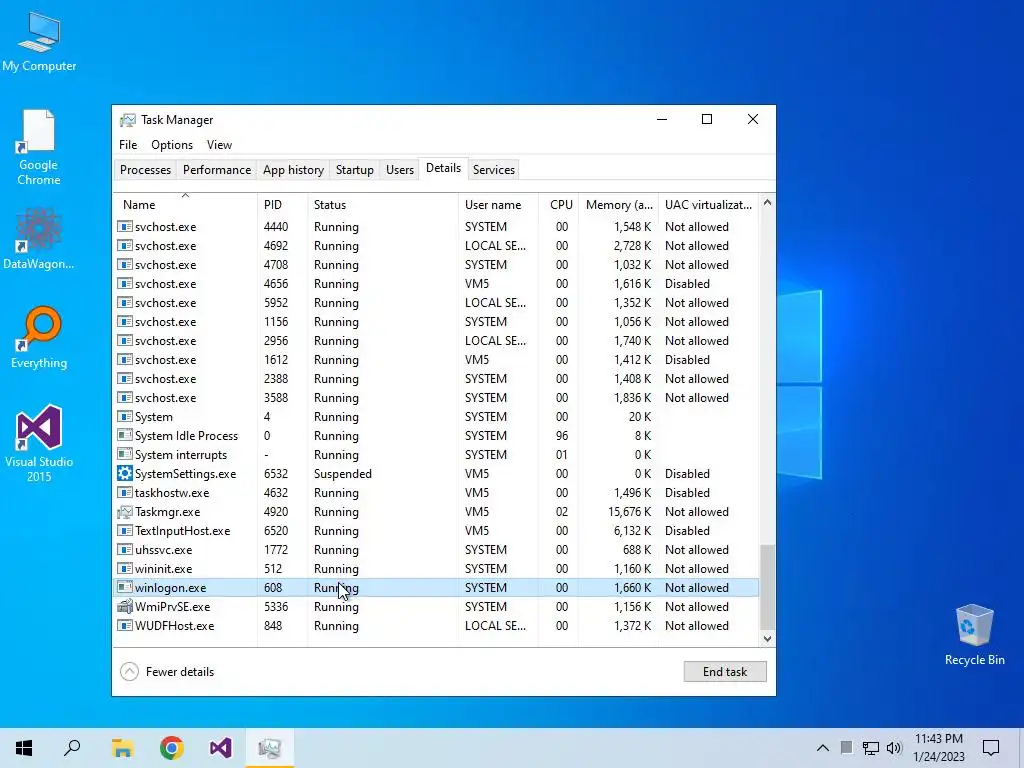Viewport: 1024px width, 768px height.
Task: Select the WmiPrvSE.exe process name
Action: pyautogui.click(x=172, y=607)
